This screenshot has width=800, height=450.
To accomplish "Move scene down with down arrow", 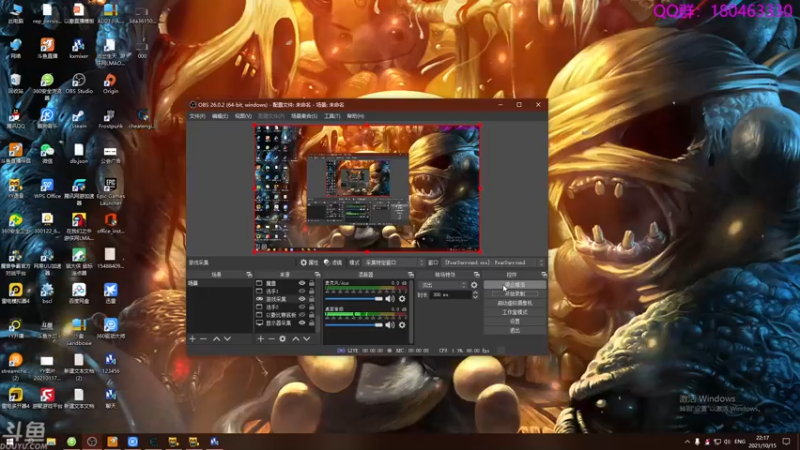I will [228, 339].
